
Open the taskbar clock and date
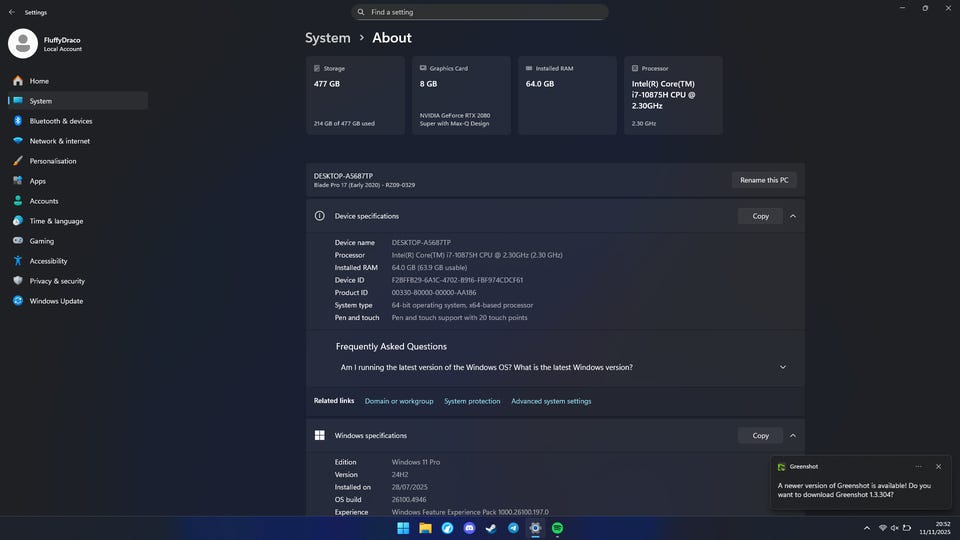pyautogui.click(x=935, y=528)
